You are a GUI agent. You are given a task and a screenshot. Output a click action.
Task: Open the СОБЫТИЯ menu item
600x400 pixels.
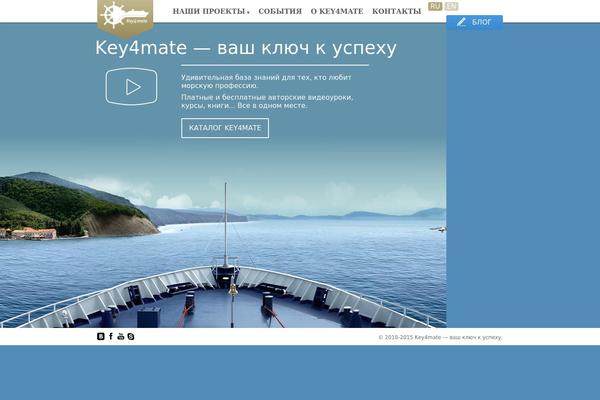[280, 11]
